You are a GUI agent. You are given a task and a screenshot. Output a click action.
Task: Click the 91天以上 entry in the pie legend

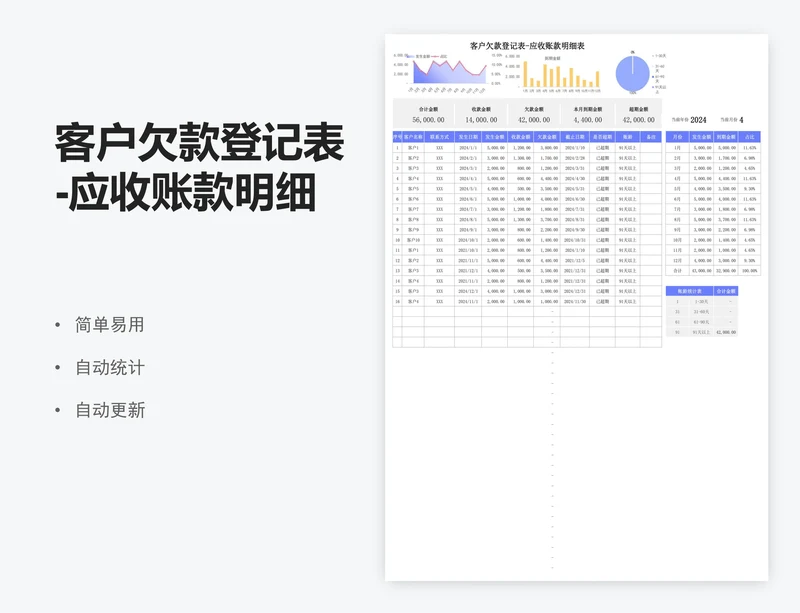(658, 89)
